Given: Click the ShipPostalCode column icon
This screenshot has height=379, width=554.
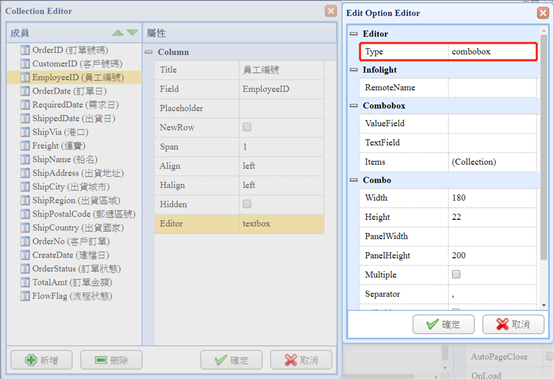Looking at the screenshot, I should coord(25,214).
